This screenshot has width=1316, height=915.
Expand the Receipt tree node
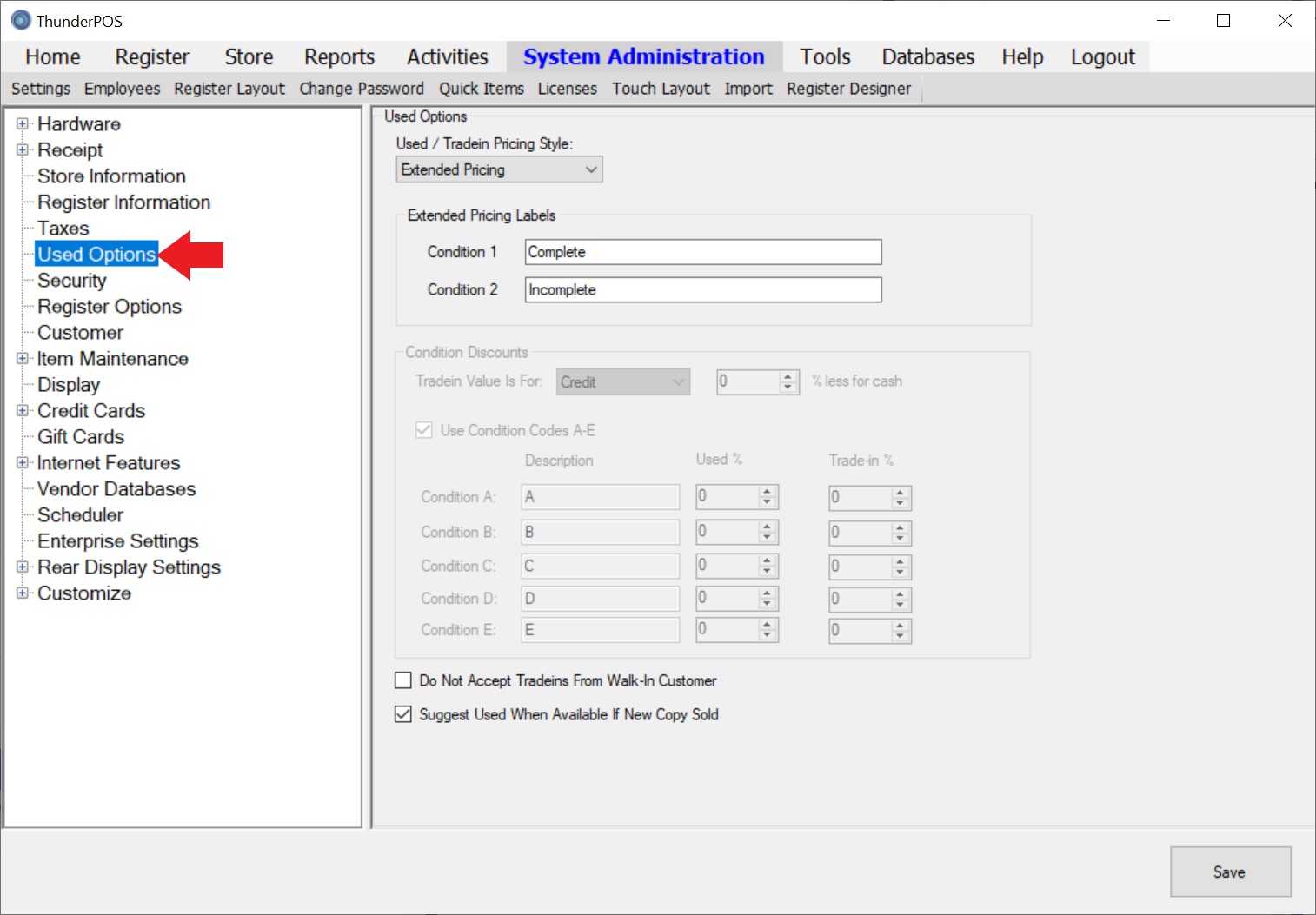point(23,150)
